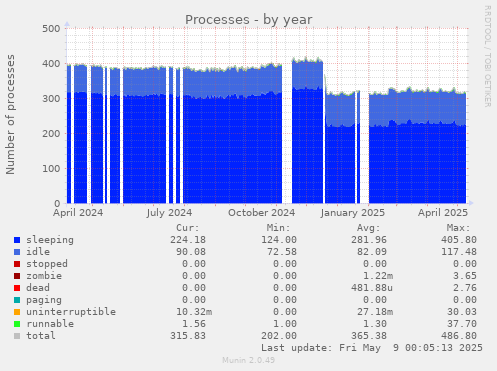Click total average value 365.38
This screenshot has height=371, width=497.
369,336
